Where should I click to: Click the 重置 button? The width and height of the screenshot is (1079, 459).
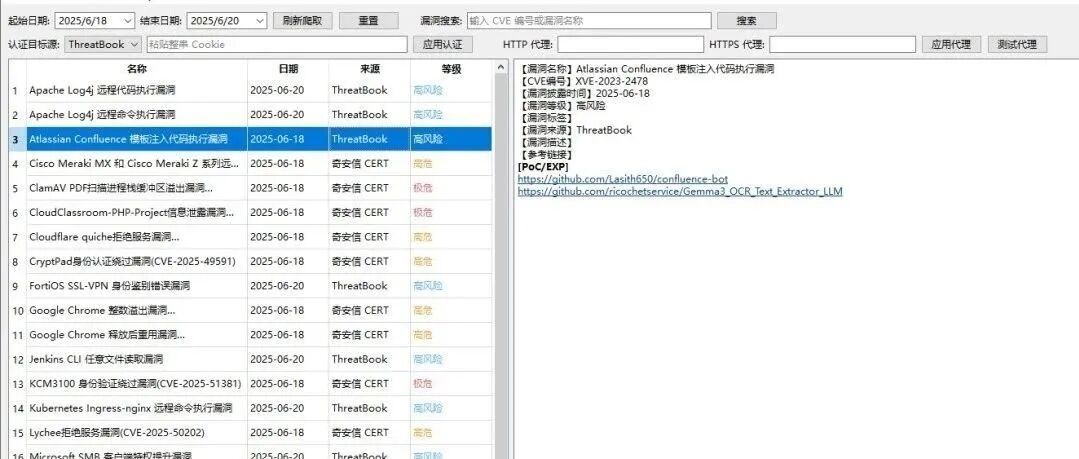pos(368,21)
